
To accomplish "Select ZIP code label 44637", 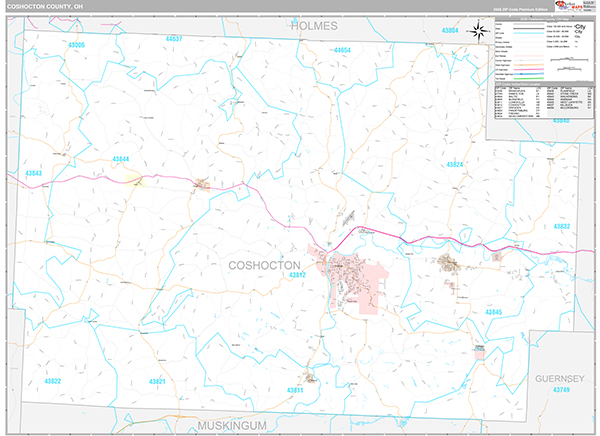I will [174, 39].
